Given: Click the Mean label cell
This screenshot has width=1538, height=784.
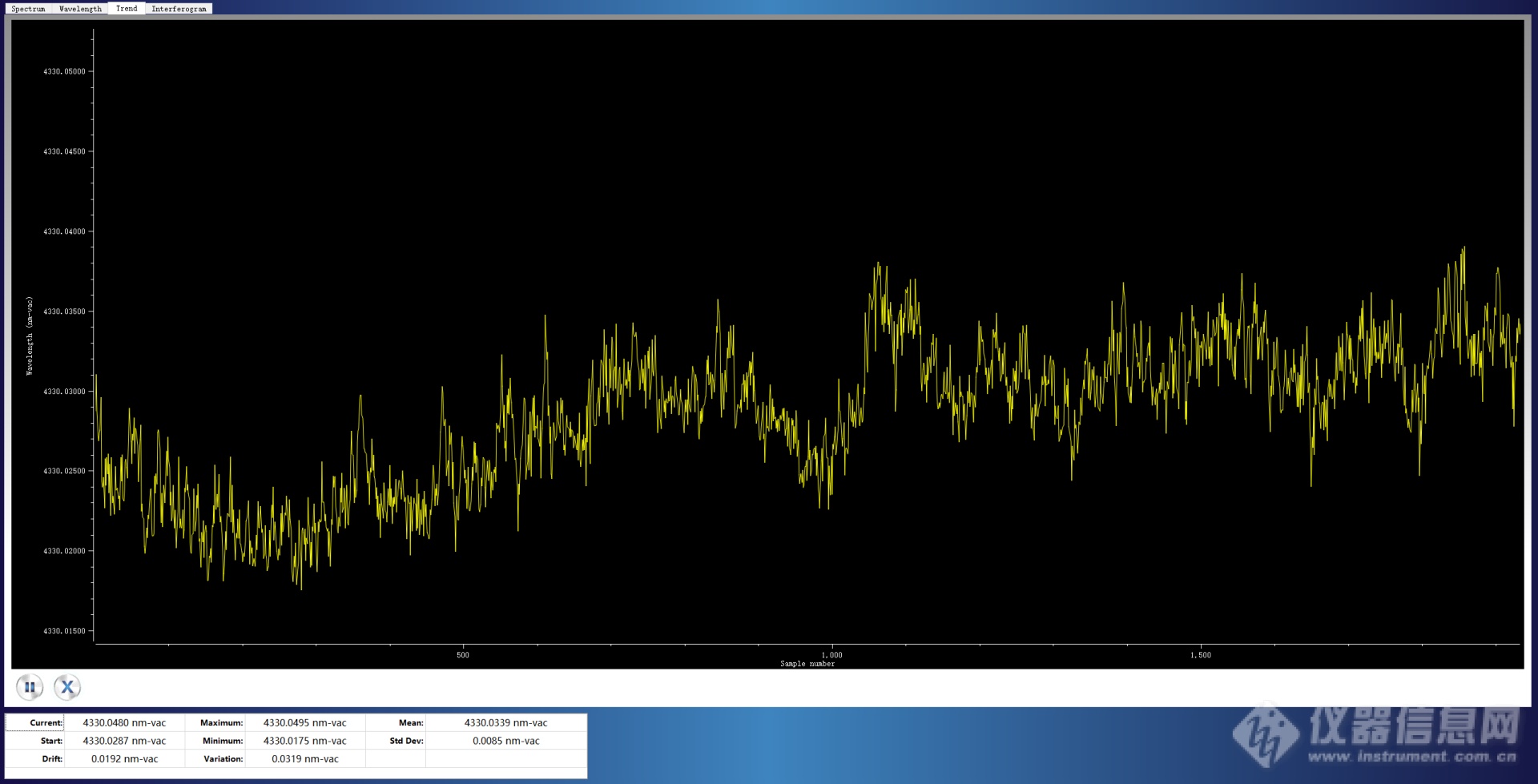Looking at the screenshot, I should coord(396,722).
